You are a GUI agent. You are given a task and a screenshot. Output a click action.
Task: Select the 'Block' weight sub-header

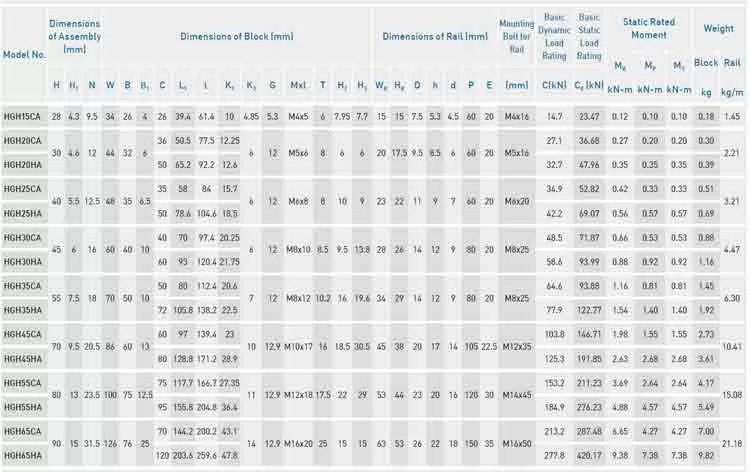click(x=706, y=63)
